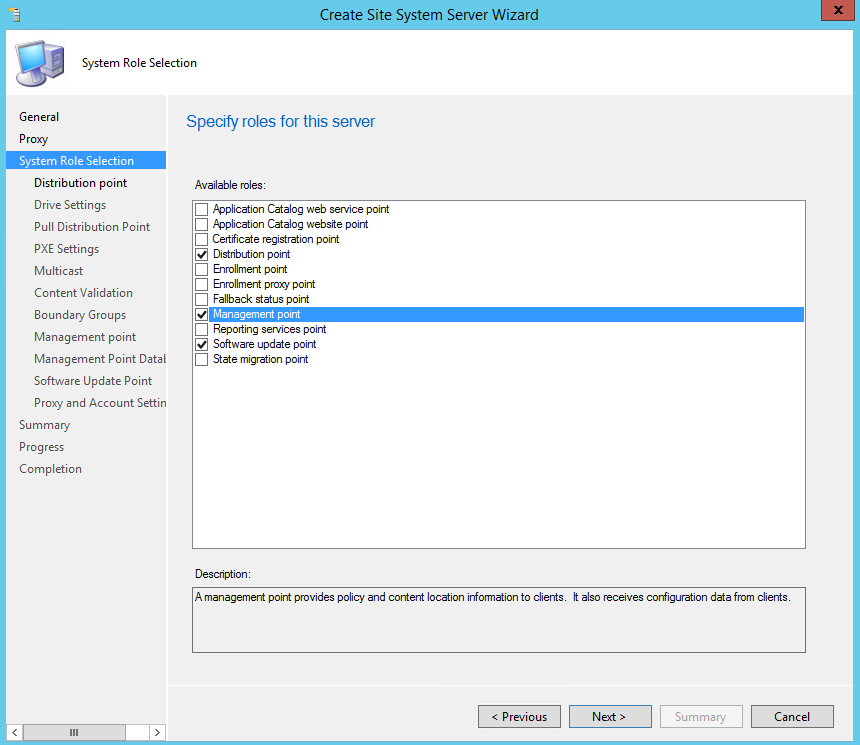The height and width of the screenshot is (745, 860).
Task: Tick Reporting services point checkbox
Action: 202,329
